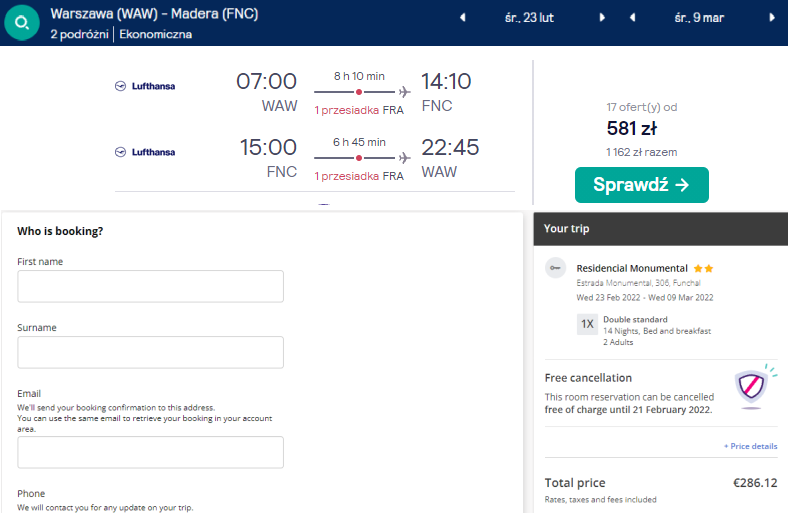Click the Sprawdź button
This screenshot has height=519, width=788.
[x=641, y=185]
